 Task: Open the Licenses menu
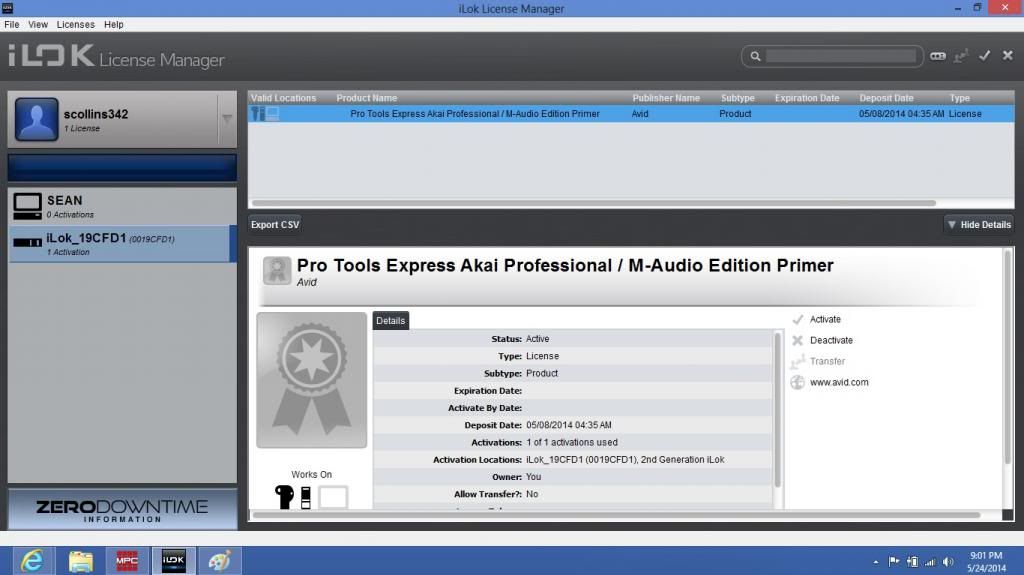(x=76, y=24)
